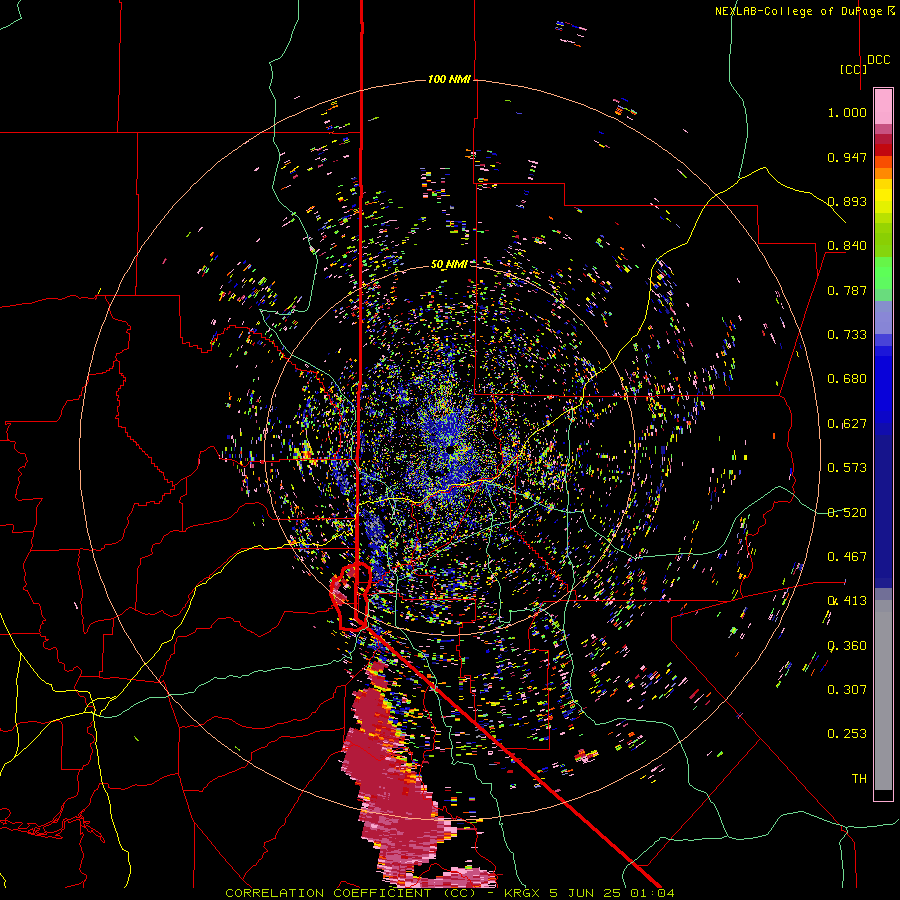Select the 0.573 color scale value

point(847,468)
